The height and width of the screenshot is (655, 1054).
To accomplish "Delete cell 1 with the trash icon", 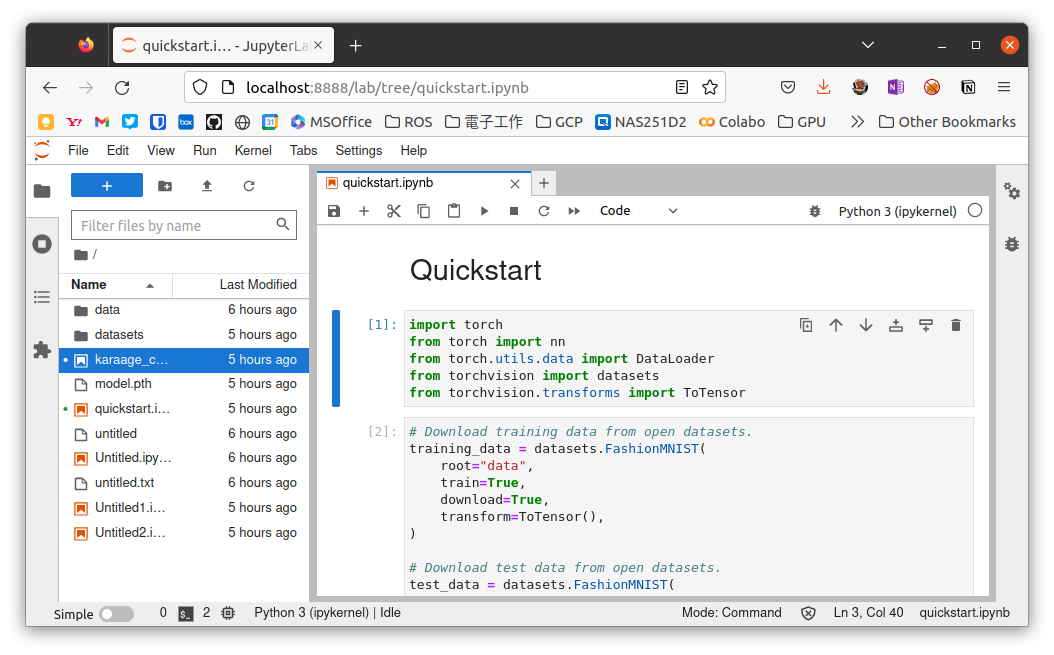I will (x=956, y=325).
